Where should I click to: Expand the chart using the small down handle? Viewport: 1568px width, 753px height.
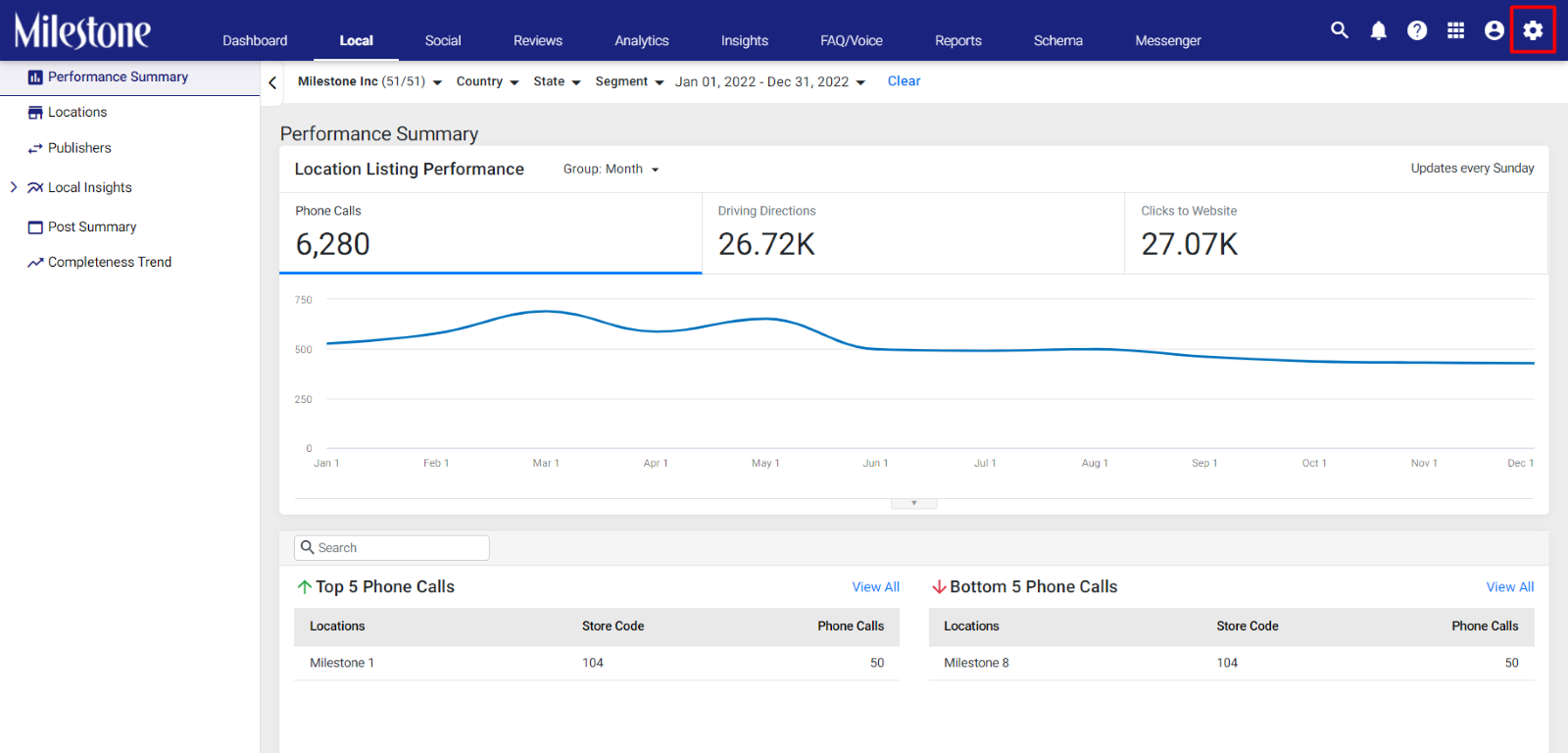(914, 503)
